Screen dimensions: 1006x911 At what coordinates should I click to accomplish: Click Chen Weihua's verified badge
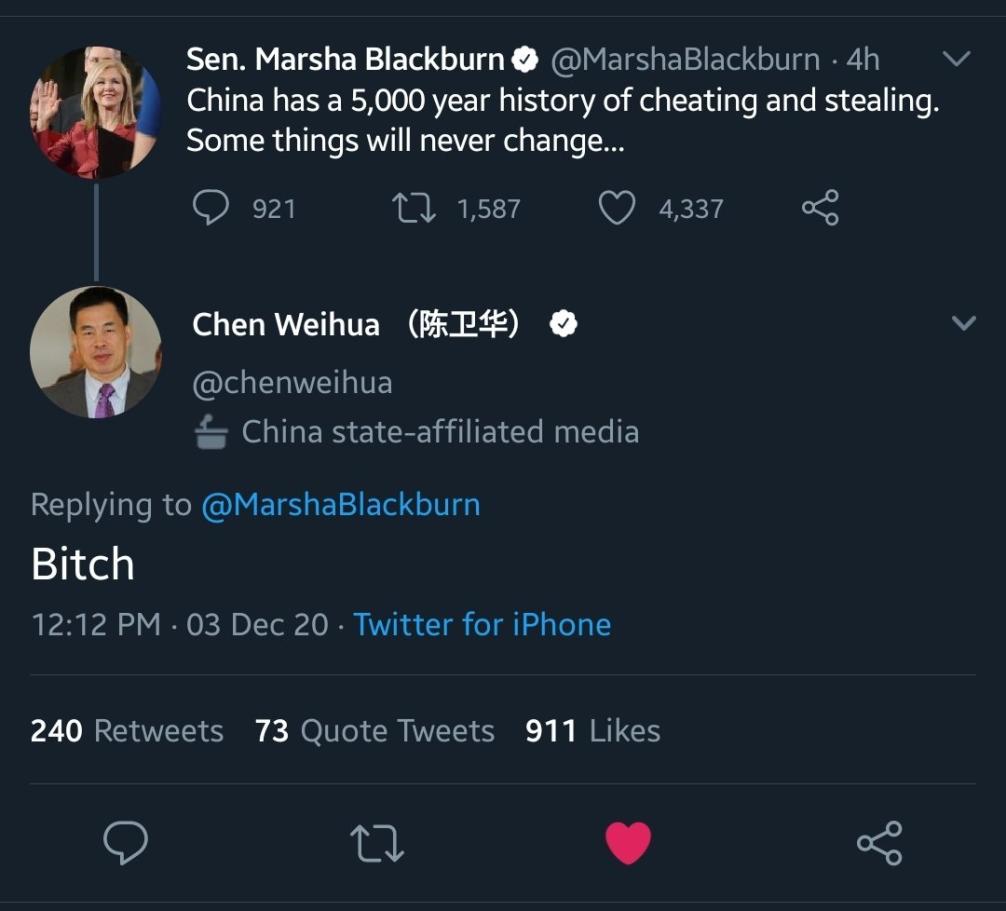[564, 324]
